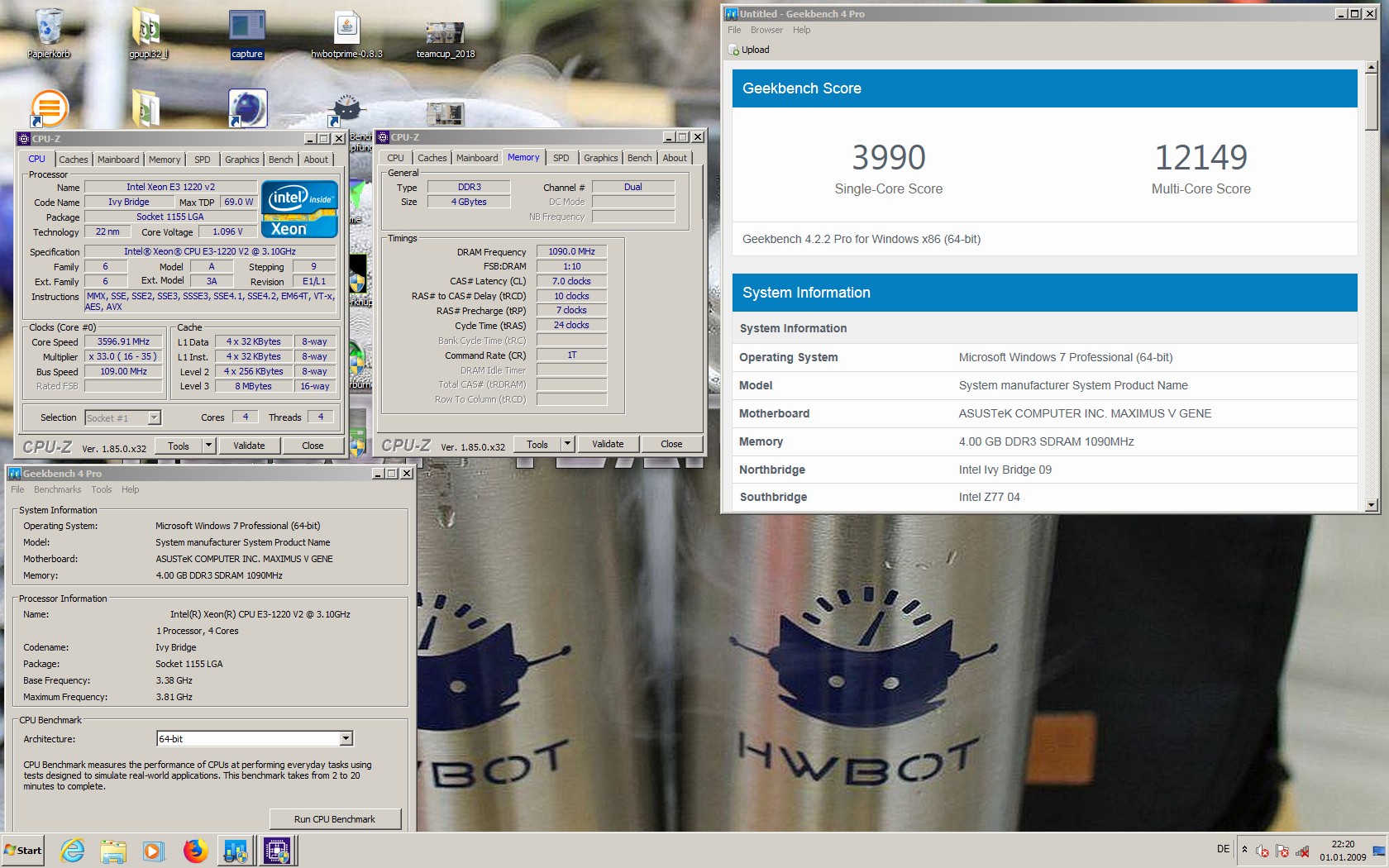Open the gpupi32_l folder on desktop
Viewport: 1389px width, 868px height.
pyautogui.click(x=148, y=33)
